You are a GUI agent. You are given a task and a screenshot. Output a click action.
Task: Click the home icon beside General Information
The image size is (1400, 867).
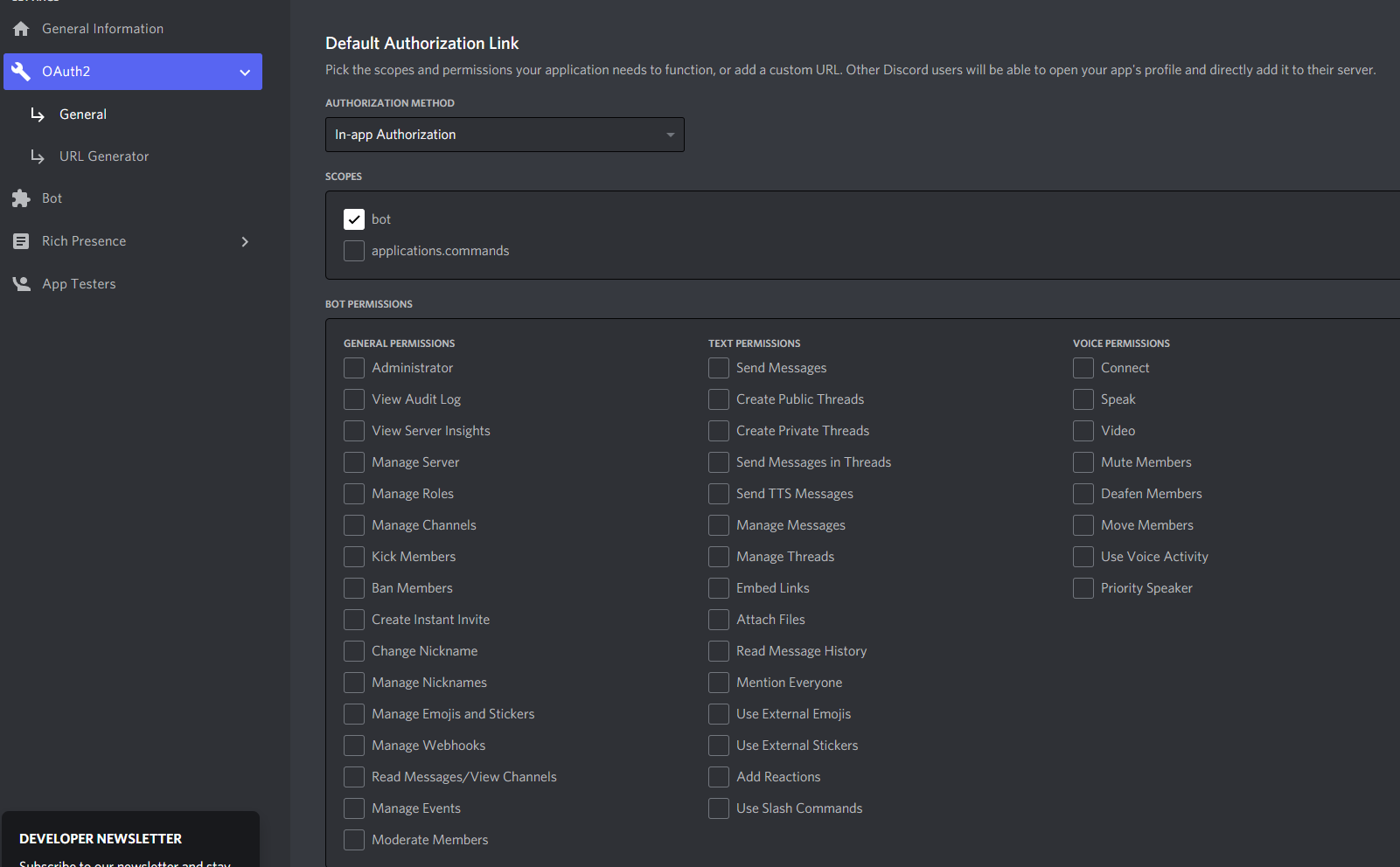(21, 29)
